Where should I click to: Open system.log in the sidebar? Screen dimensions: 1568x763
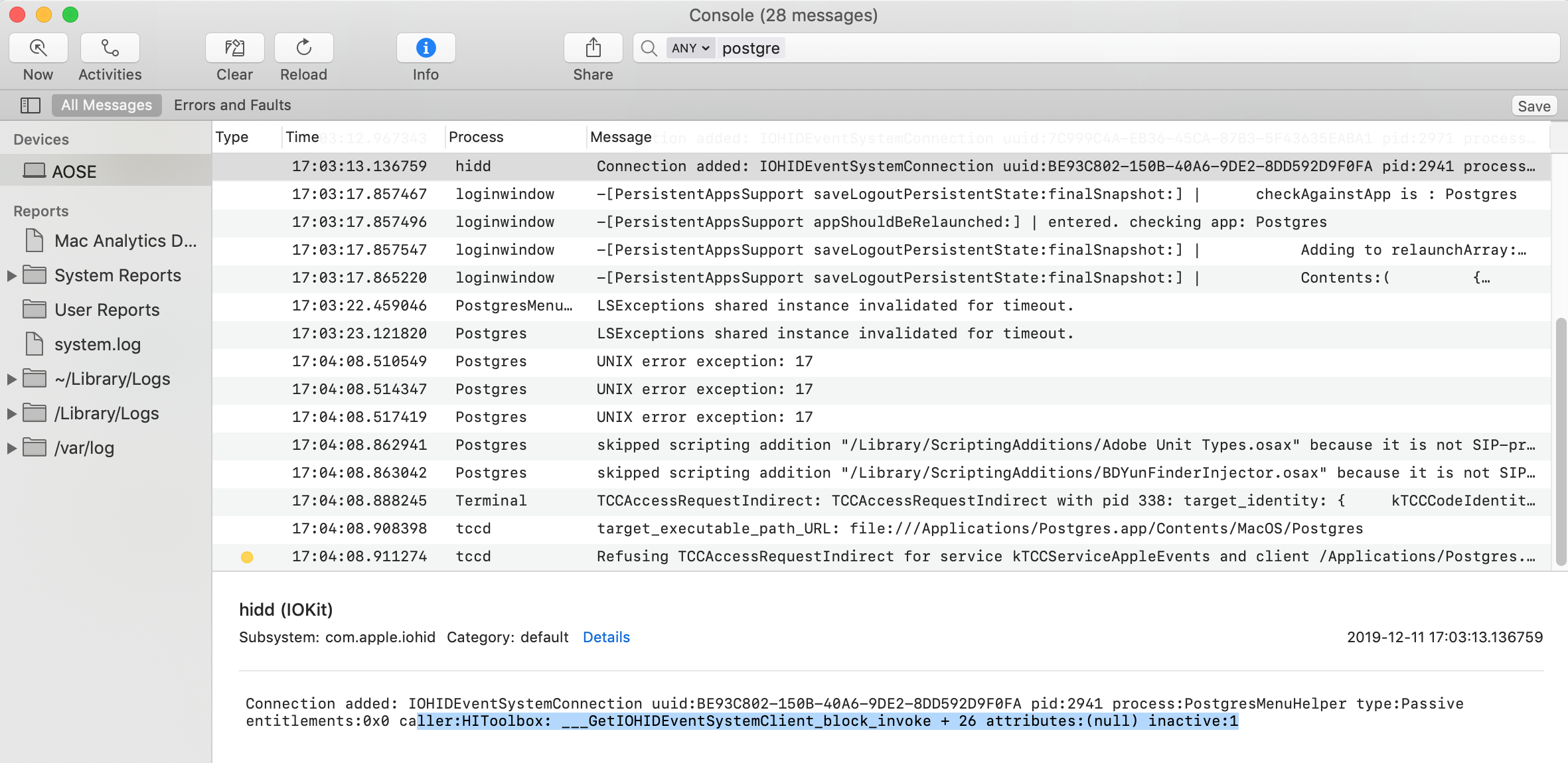(97, 344)
